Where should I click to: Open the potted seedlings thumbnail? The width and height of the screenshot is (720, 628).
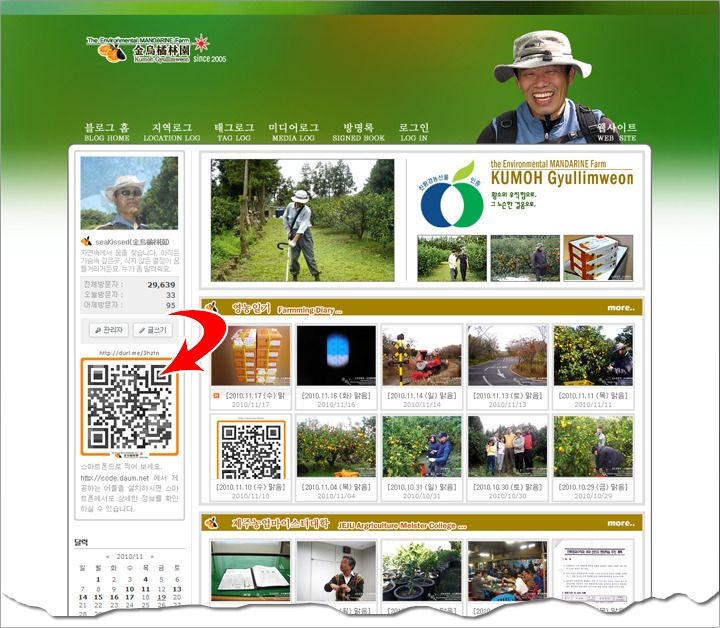click(422, 571)
